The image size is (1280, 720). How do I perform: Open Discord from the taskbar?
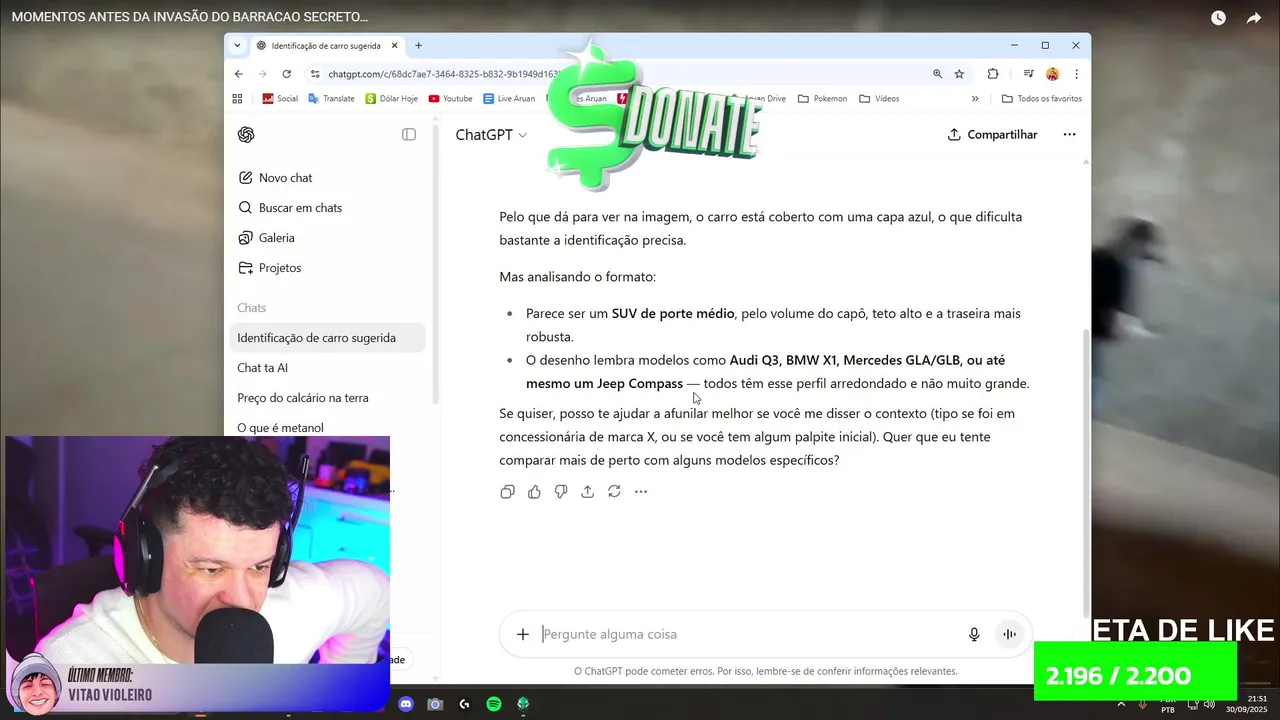tap(406, 704)
